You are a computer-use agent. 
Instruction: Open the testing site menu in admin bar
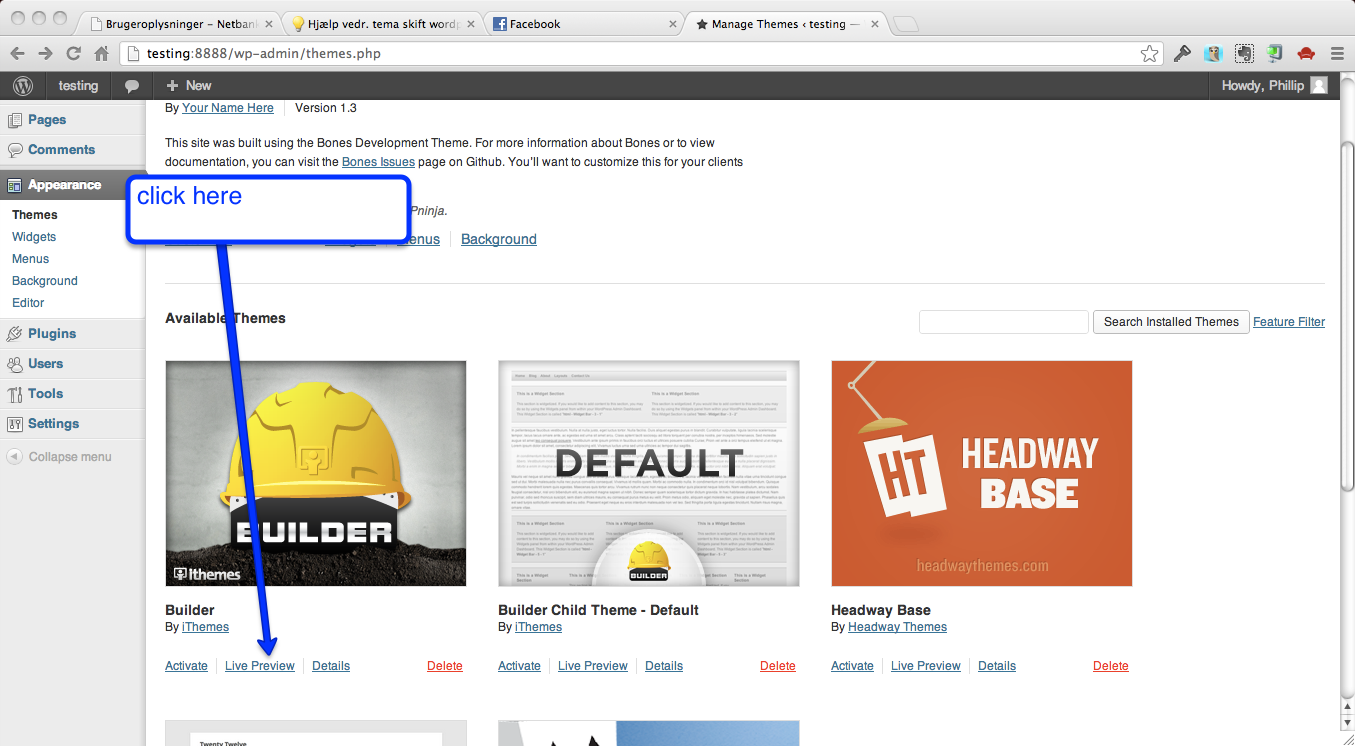tap(78, 86)
